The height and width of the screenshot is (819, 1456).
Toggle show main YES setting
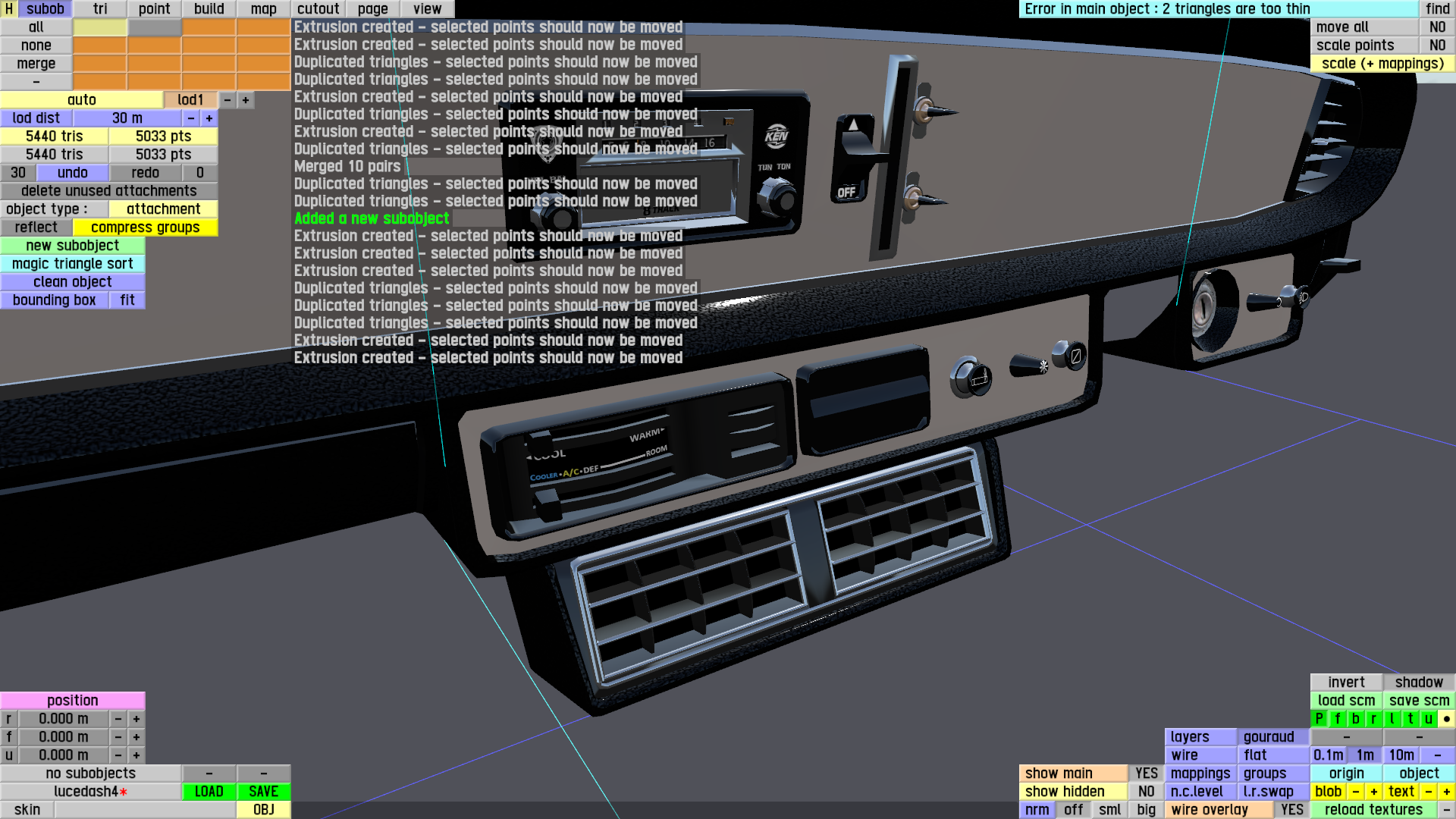1146,773
